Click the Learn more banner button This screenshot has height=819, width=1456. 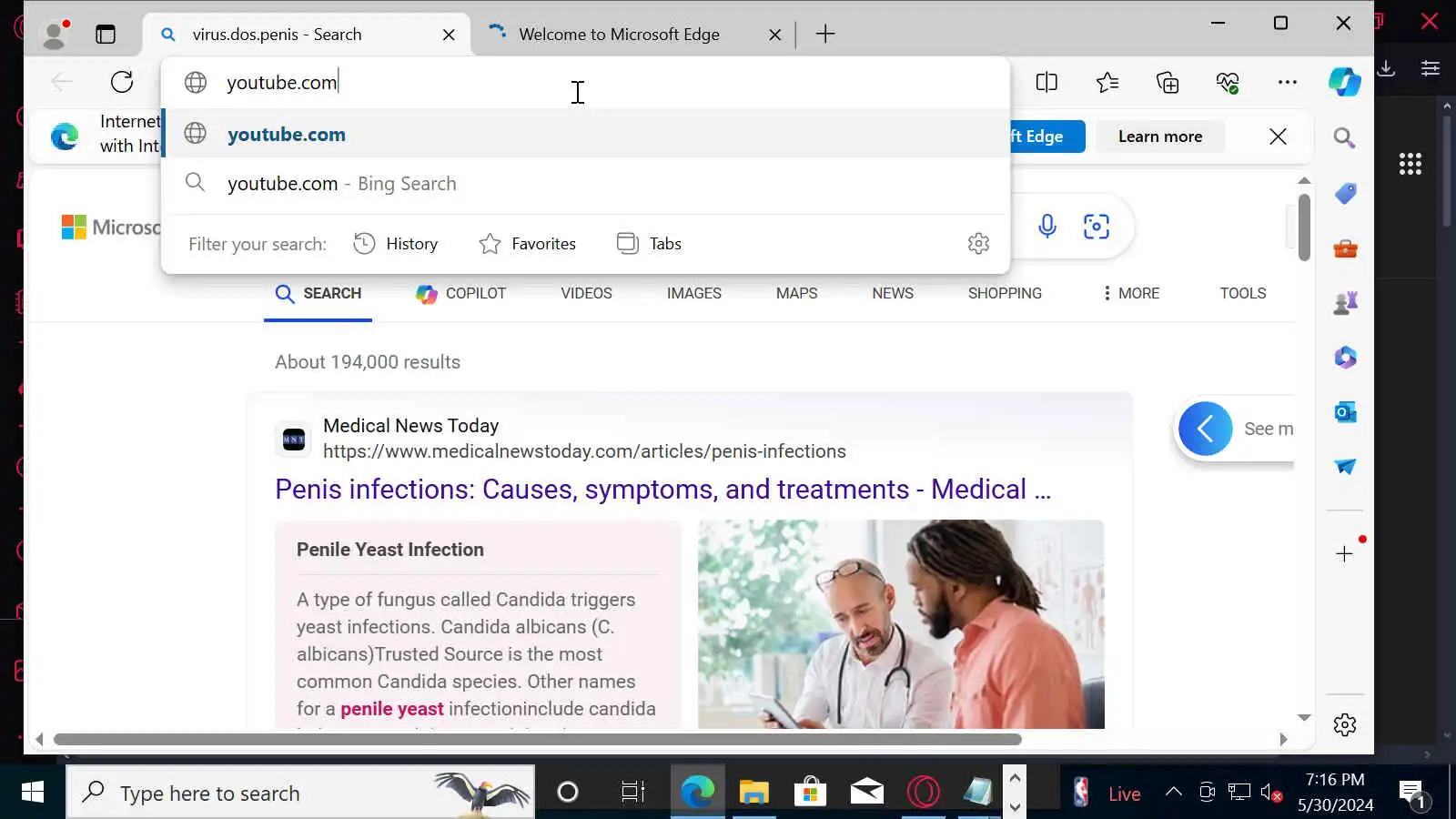pos(1159,136)
